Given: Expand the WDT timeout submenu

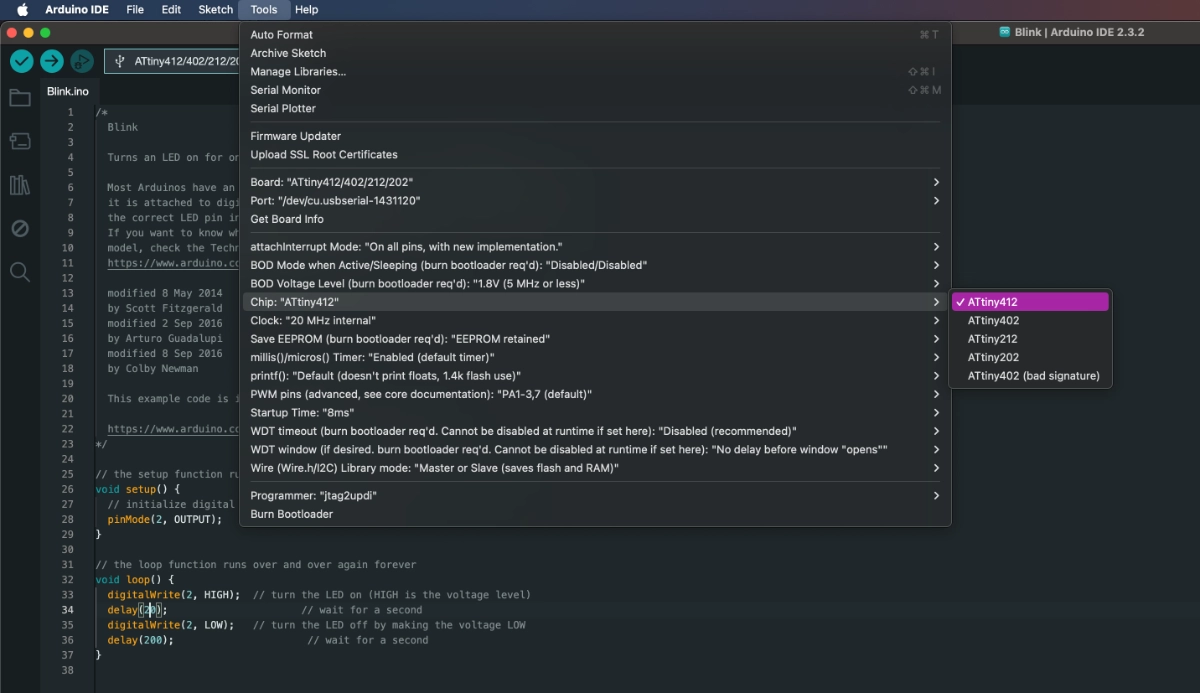Looking at the screenshot, I should (x=595, y=431).
